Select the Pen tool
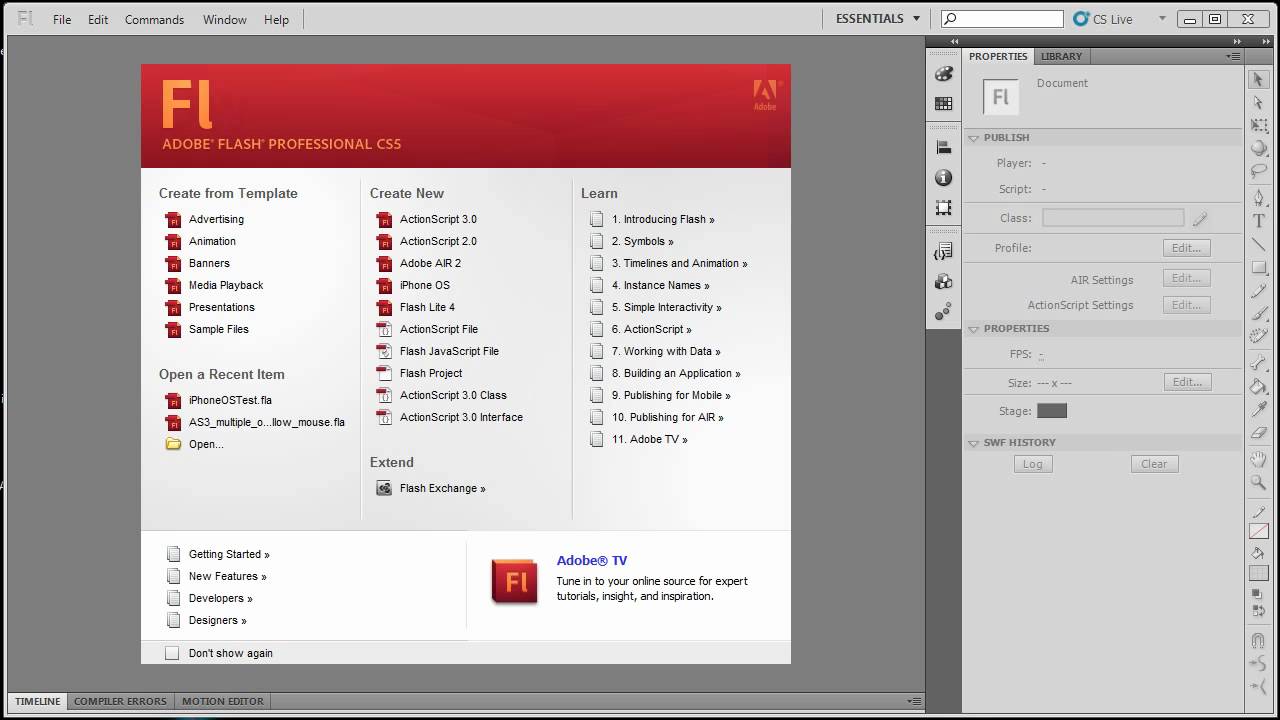Viewport: 1280px width, 720px height. (x=1259, y=198)
